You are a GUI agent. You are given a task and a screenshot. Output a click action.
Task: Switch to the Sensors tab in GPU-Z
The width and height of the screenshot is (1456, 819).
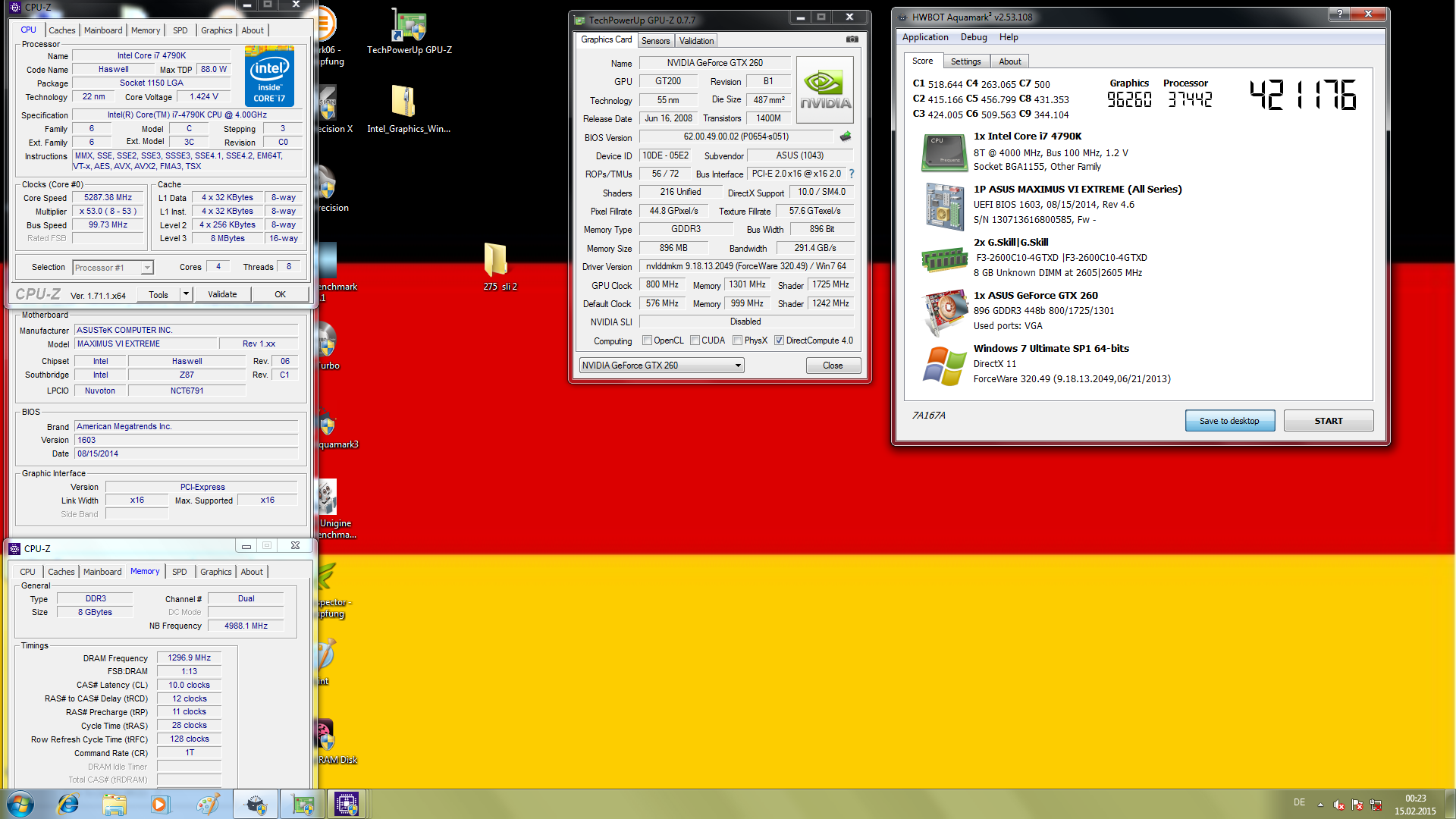pos(655,41)
